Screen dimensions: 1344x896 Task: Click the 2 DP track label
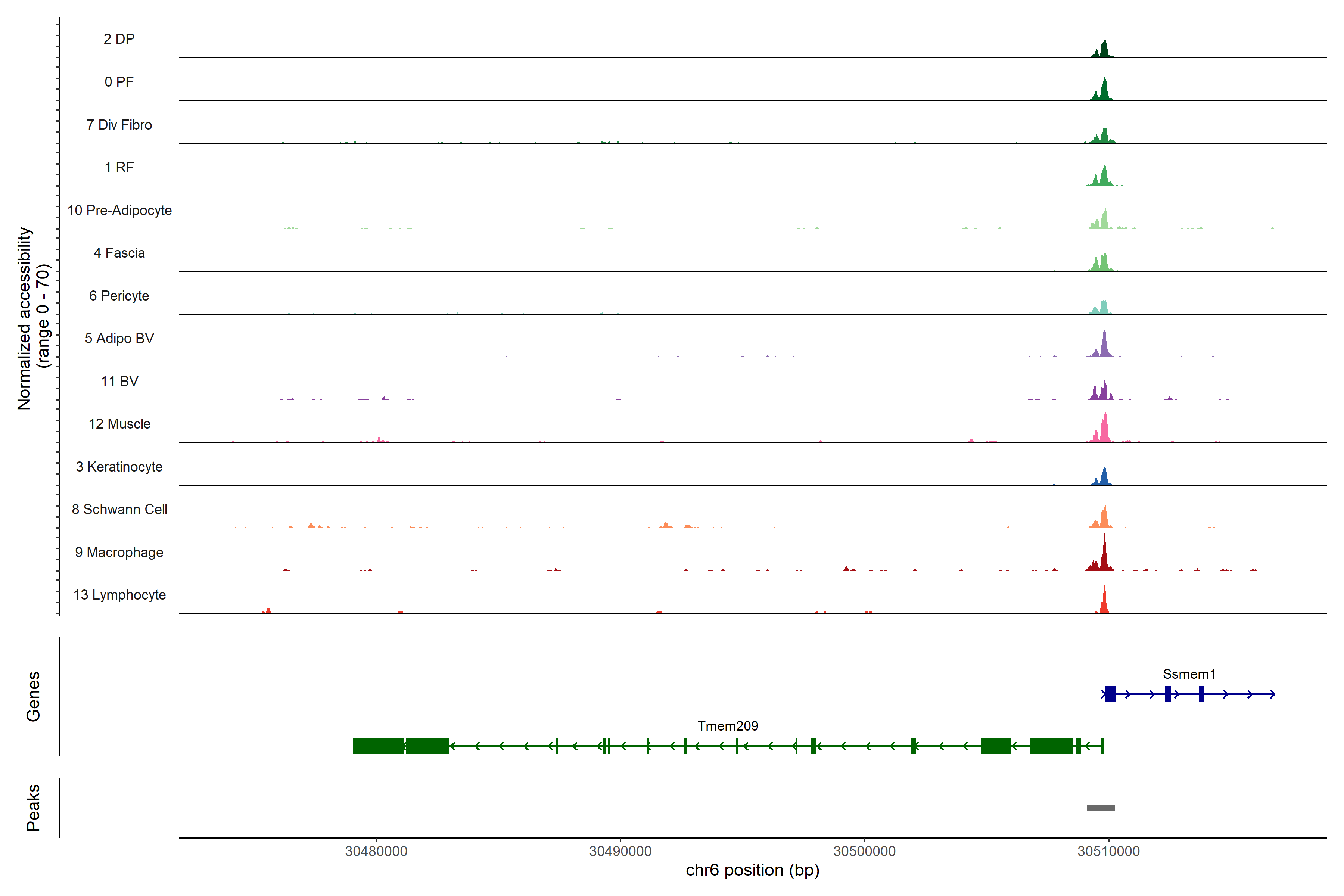[x=119, y=39]
